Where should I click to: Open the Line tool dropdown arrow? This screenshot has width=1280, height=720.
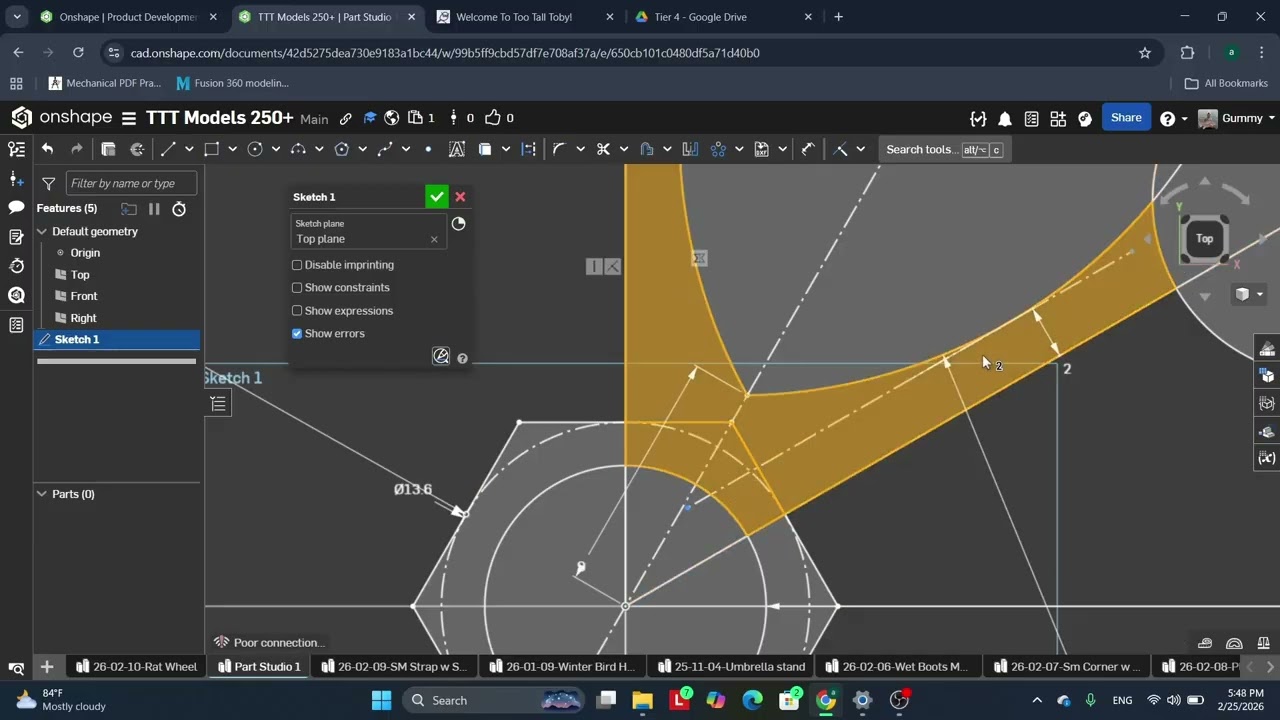click(189, 149)
